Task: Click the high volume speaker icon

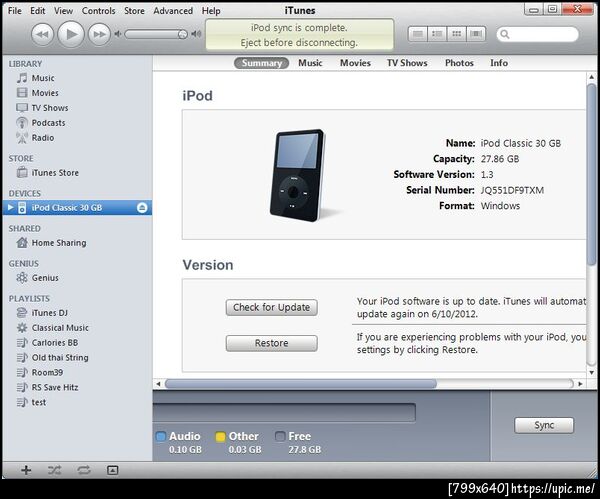Action: [196, 34]
